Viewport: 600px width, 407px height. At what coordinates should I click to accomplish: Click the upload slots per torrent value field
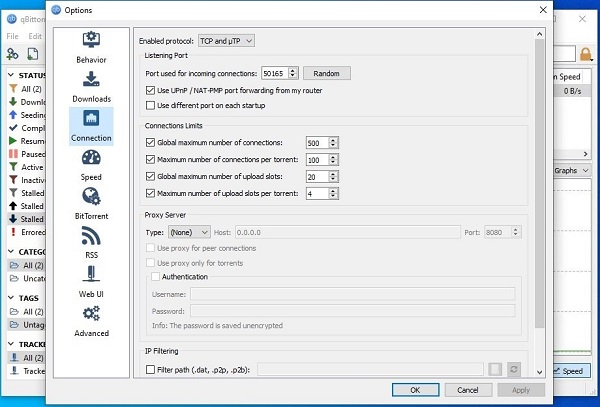[x=318, y=194]
